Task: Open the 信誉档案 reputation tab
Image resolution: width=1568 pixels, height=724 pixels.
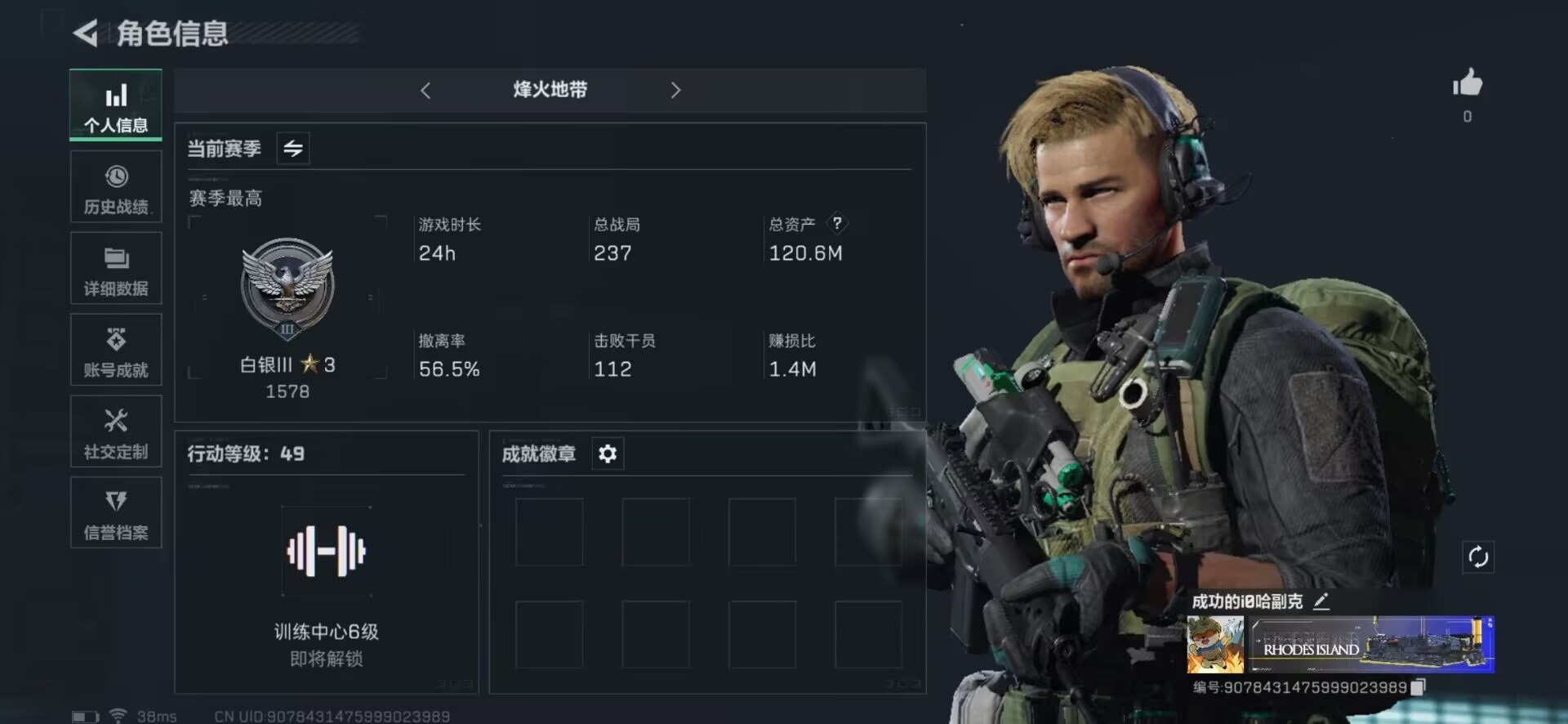Action: point(116,513)
